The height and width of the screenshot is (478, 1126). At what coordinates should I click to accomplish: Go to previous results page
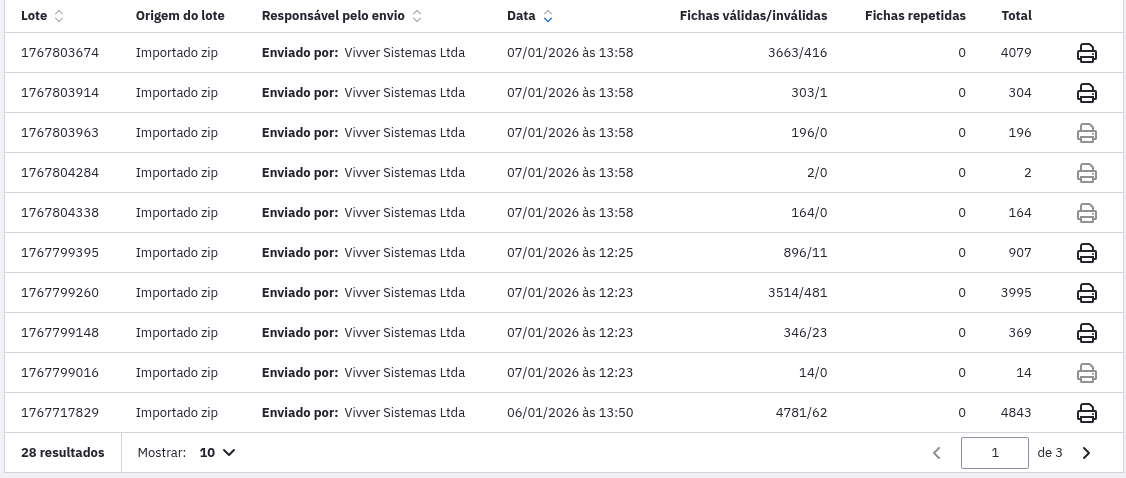point(937,453)
